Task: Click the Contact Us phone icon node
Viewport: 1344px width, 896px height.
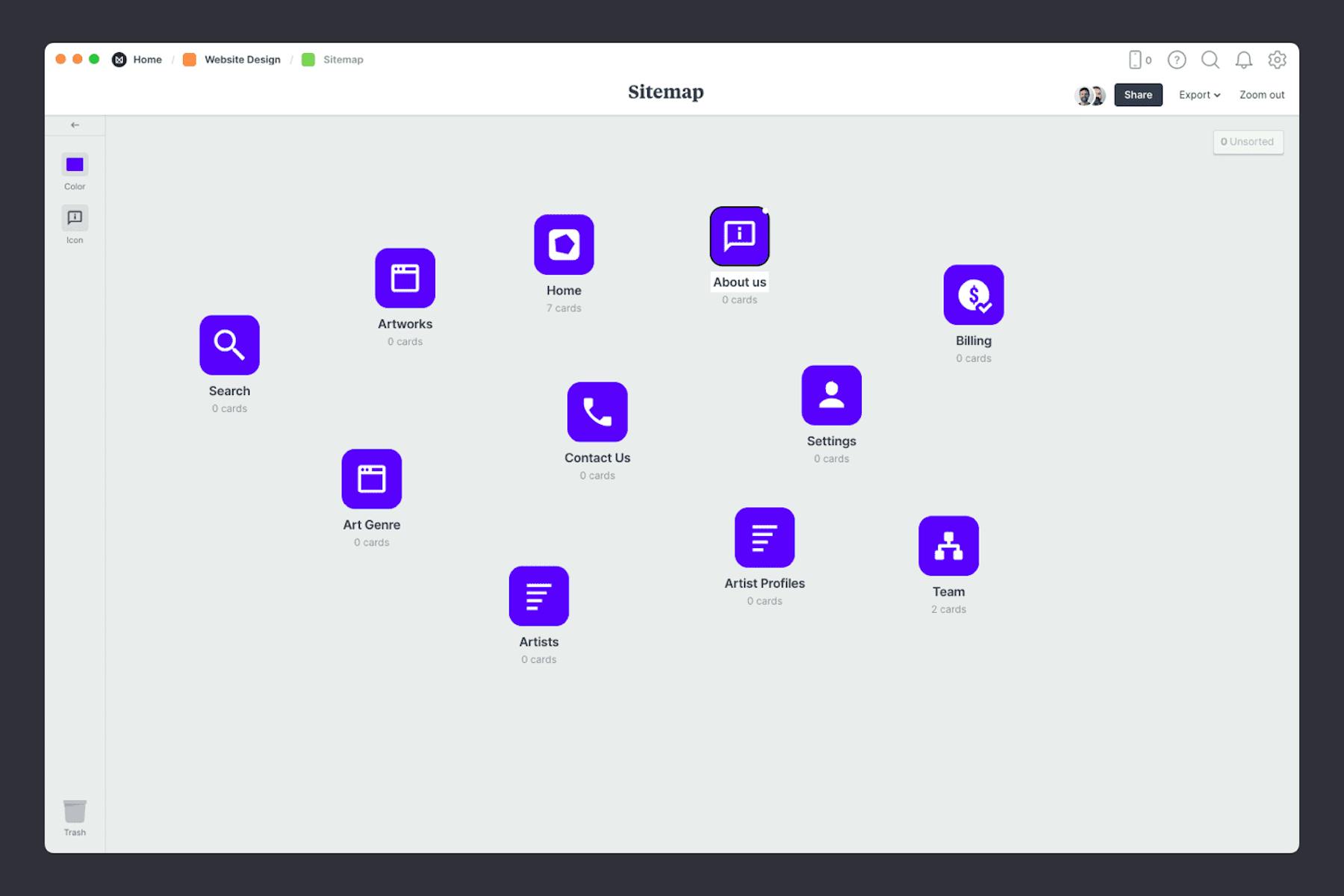Action: tap(597, 411)
